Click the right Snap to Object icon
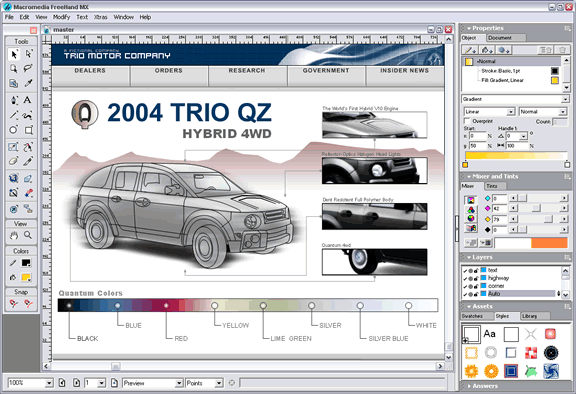This screenshot has height=394, width=576. (28, 304)
